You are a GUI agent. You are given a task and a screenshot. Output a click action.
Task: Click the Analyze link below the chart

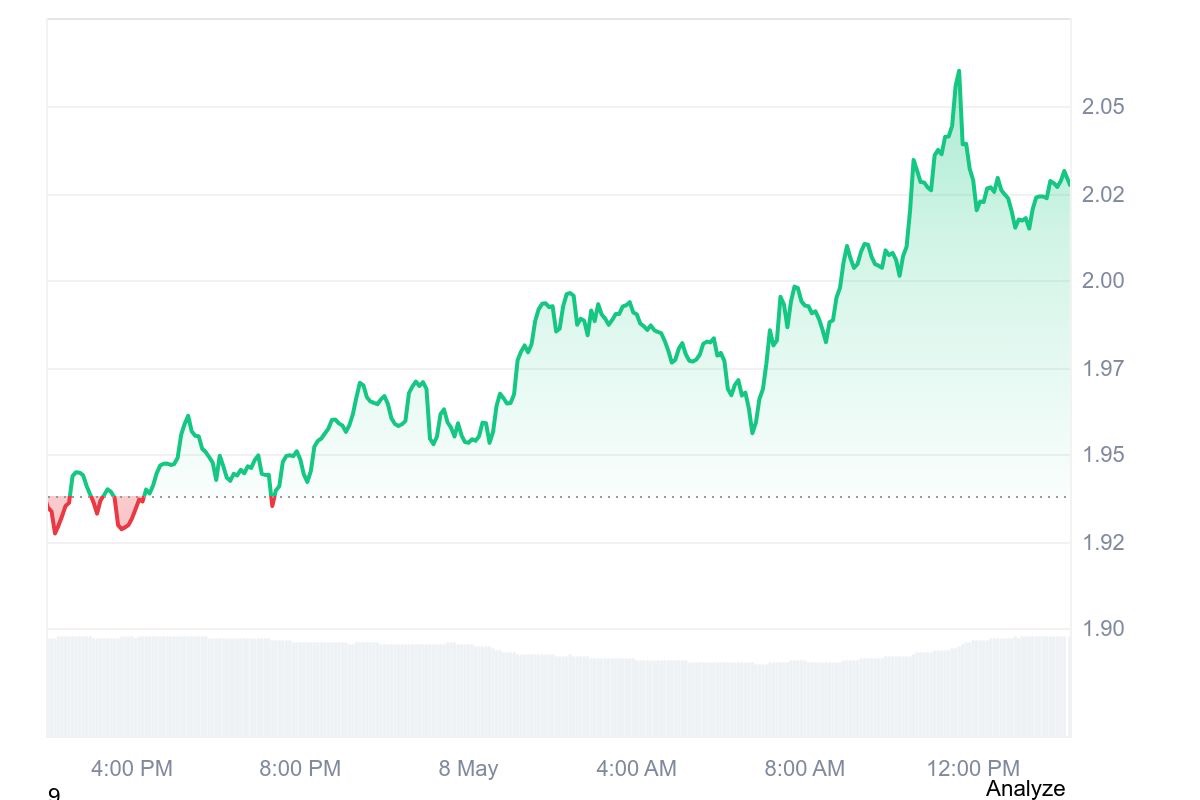tap(1025, 788)
